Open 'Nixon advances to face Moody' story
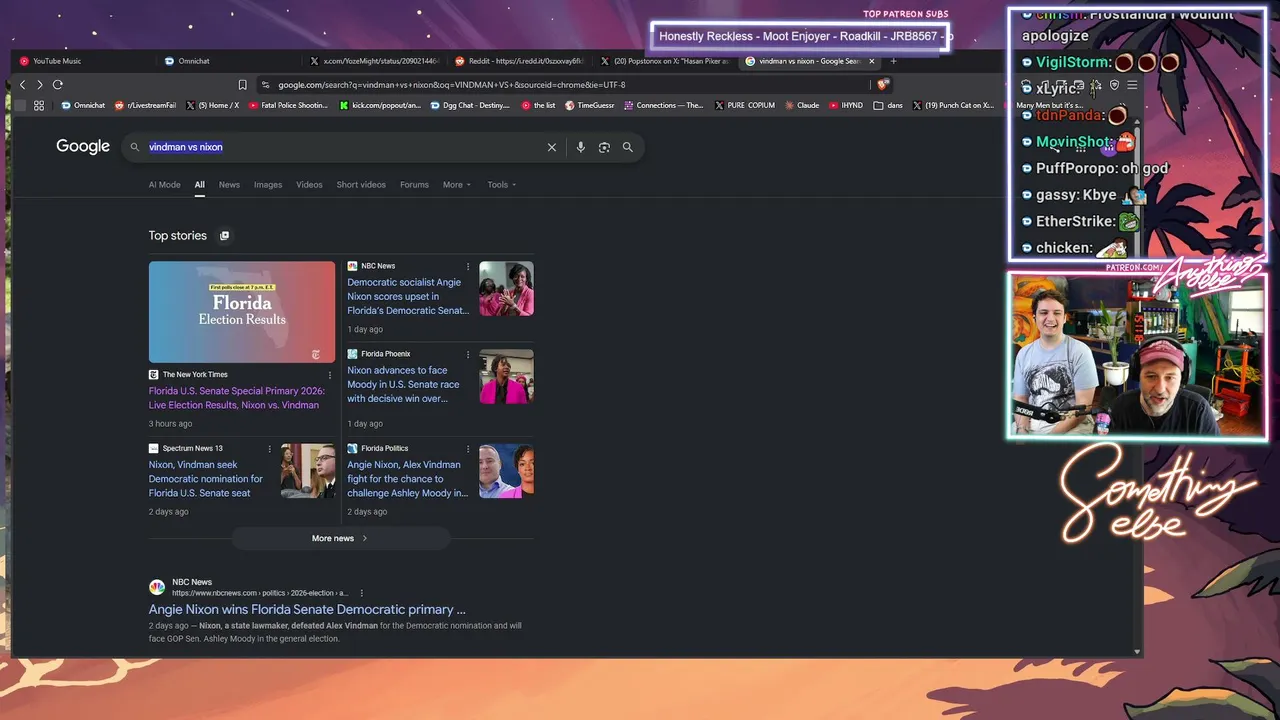The image size is (1280, 720). [x=404, y=384]
